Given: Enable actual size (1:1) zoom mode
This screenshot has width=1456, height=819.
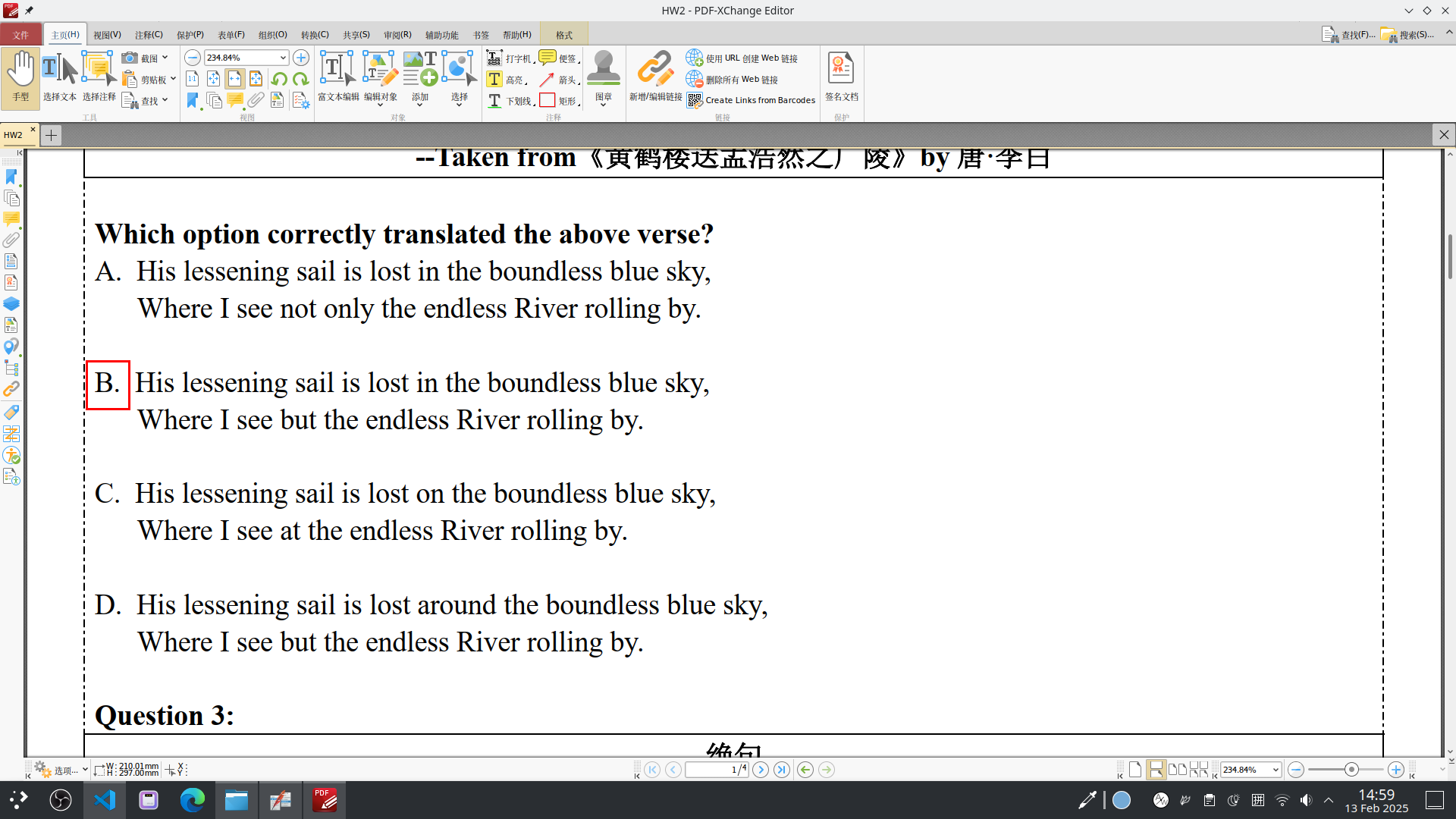Looking at the screenshot, I should tap(193, 79).
